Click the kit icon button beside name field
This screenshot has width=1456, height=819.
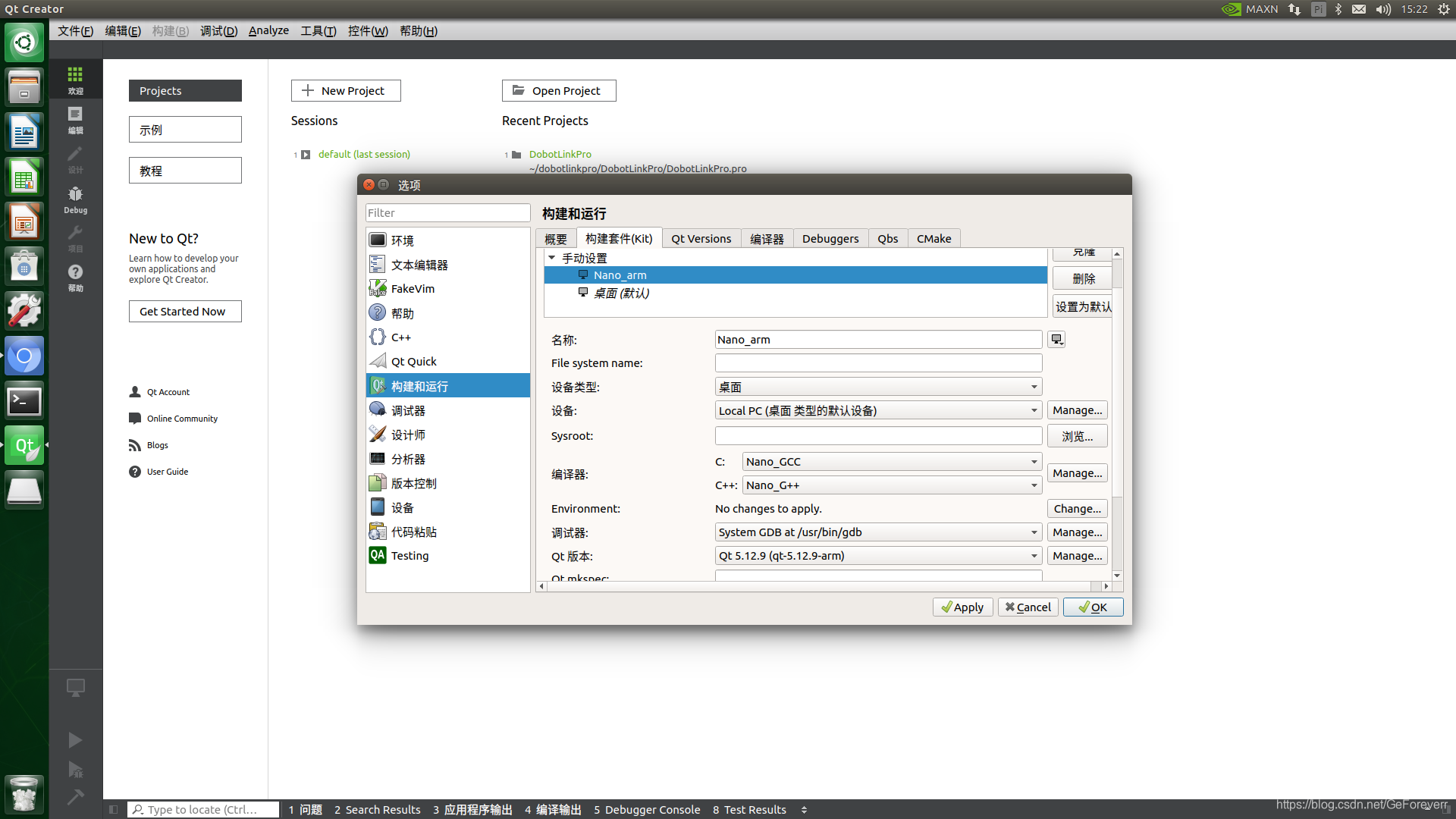(x=1056, y=340)
